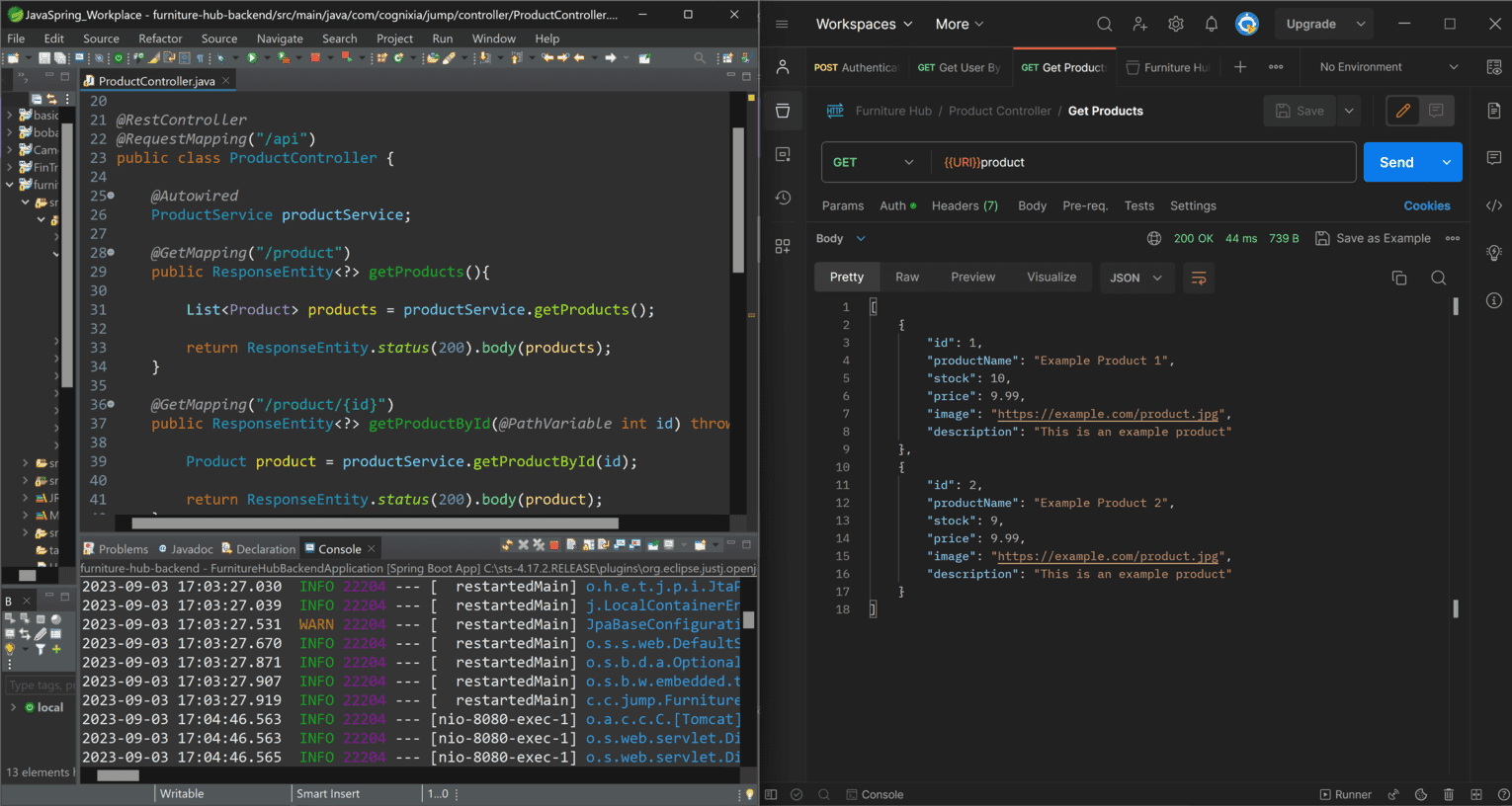
Task: Open the No Environment selector
Action: [1388, 67]
